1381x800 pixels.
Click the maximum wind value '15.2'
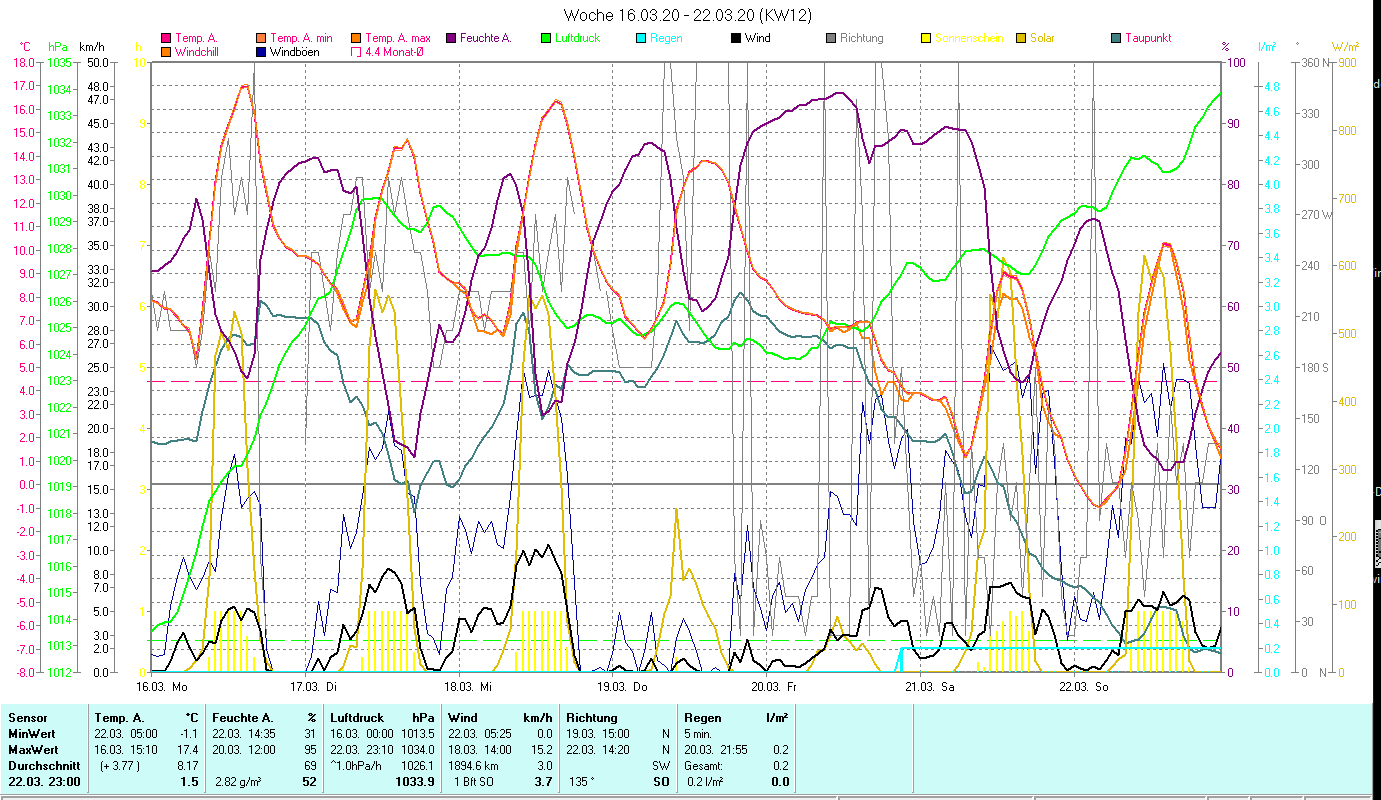[x=542, y=750]
